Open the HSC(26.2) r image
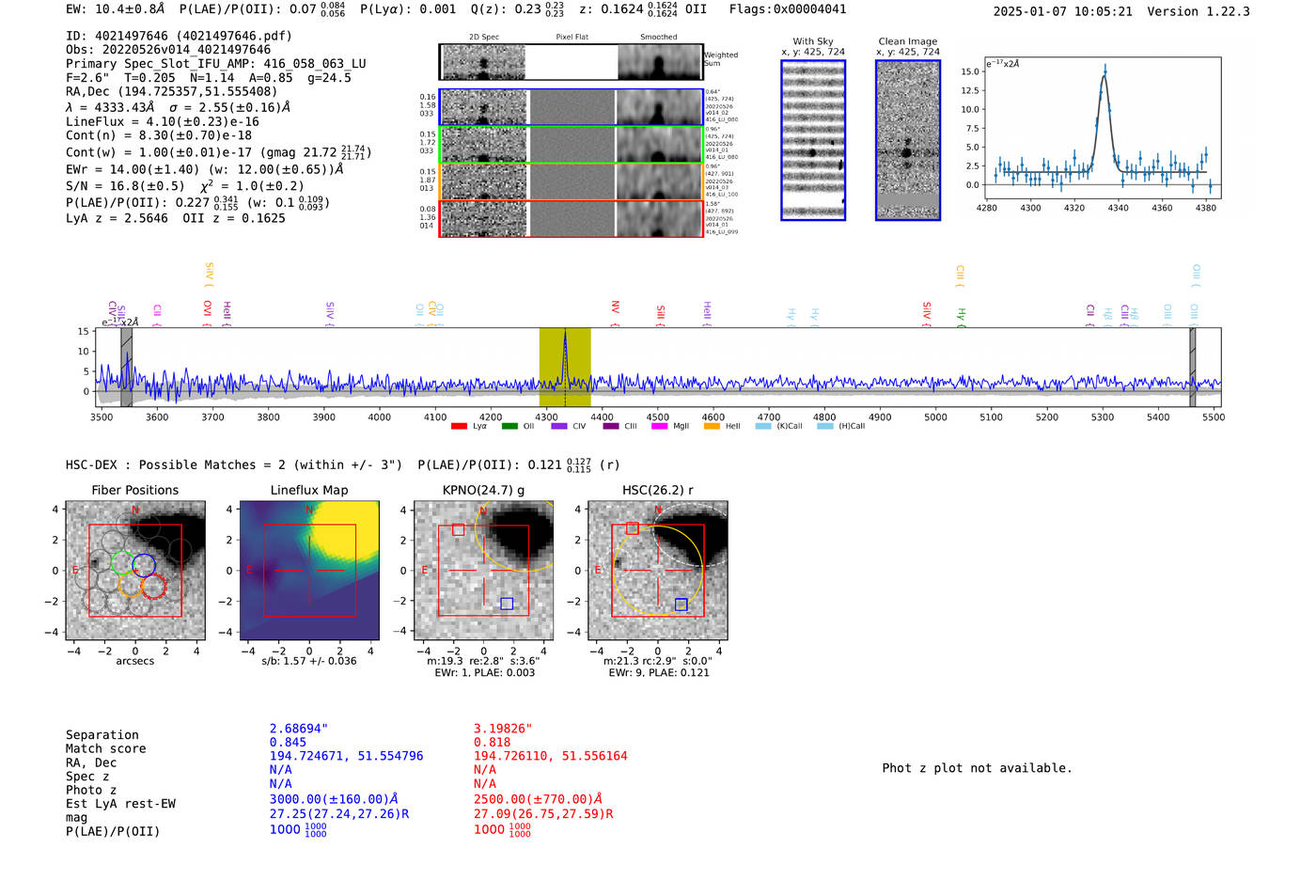The image size is (1316, 896). coord(658,571)
